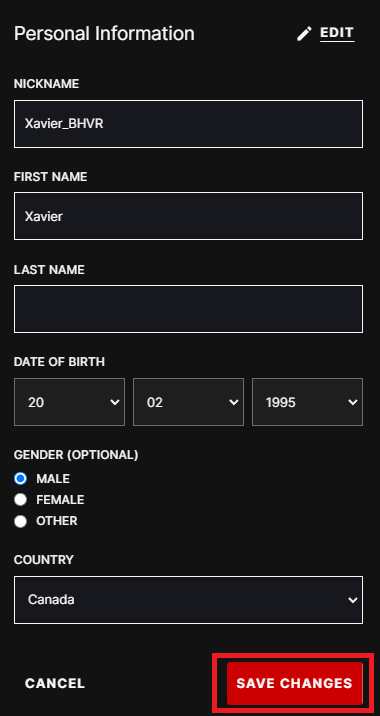Viewport: 380px width, 716px height.
Task: Select the Female radio button circle
Action: (x=21, y=500)
